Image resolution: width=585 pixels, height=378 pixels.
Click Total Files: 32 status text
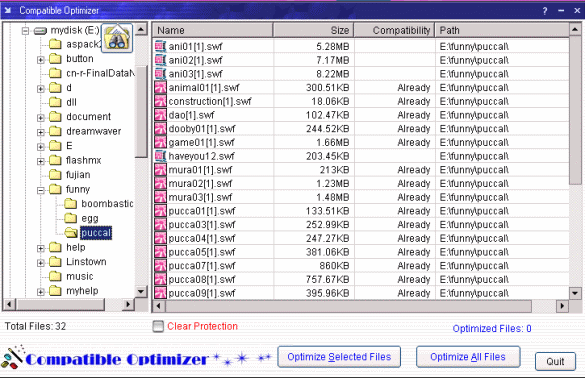pos(35,326)
